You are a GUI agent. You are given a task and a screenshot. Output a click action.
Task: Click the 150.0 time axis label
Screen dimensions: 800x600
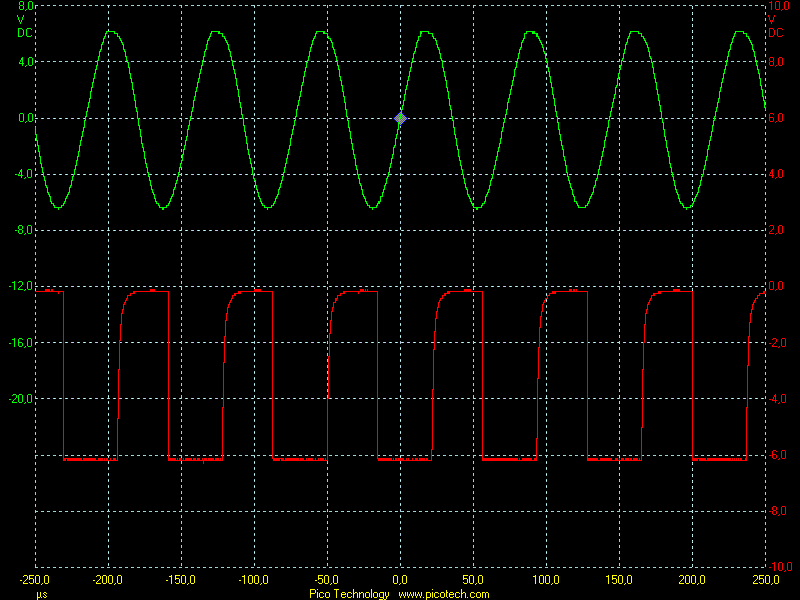[620, 580]
